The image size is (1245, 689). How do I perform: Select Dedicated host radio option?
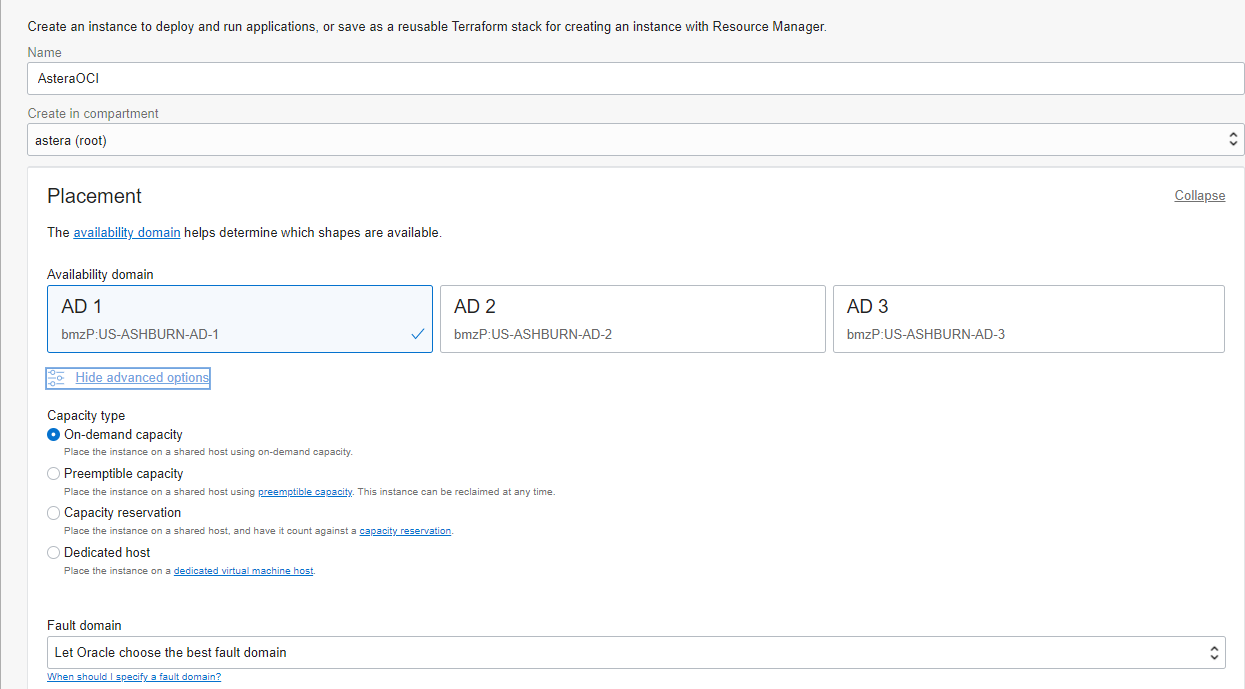pos(54,553)
